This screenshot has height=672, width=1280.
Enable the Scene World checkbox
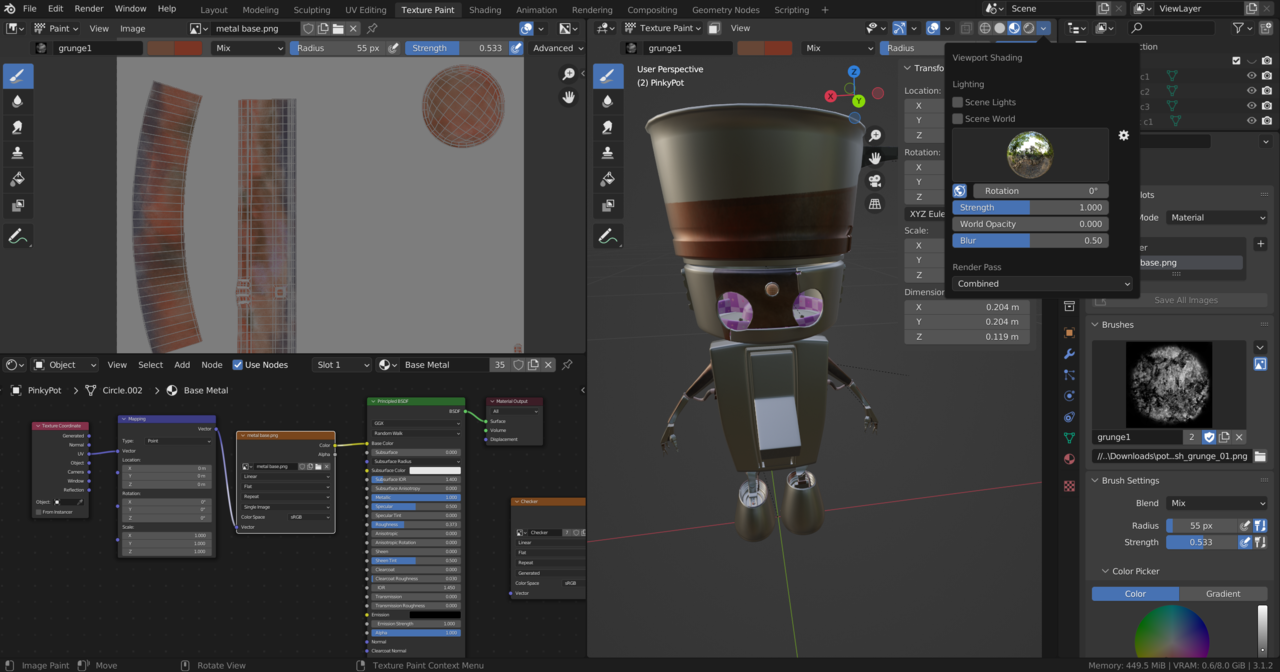(958, 119)
